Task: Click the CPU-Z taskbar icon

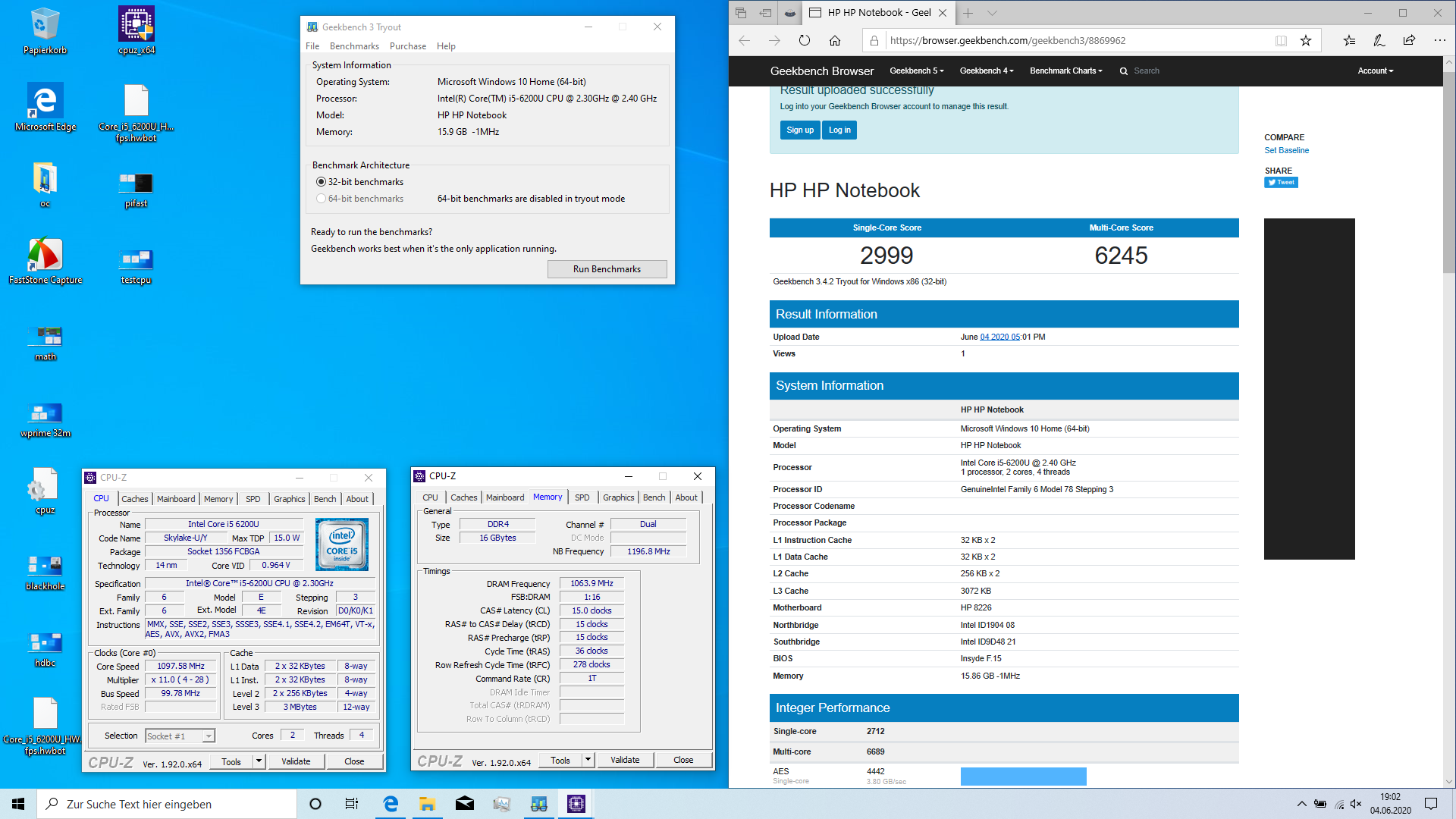Action: tap(576, 804)
